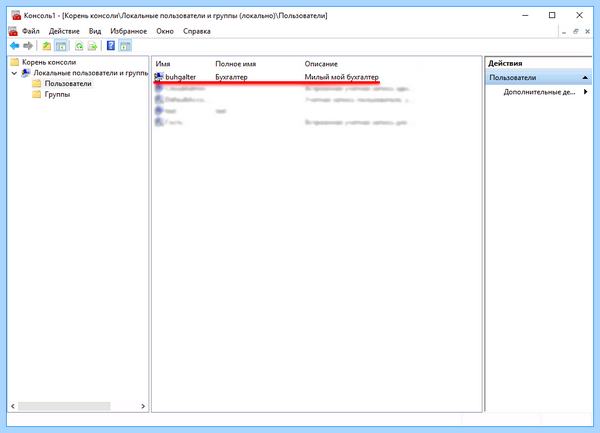The width and height of the screenshot is (600, 433).
Task: Click the Действия pane title
Action: coord(505,63)
